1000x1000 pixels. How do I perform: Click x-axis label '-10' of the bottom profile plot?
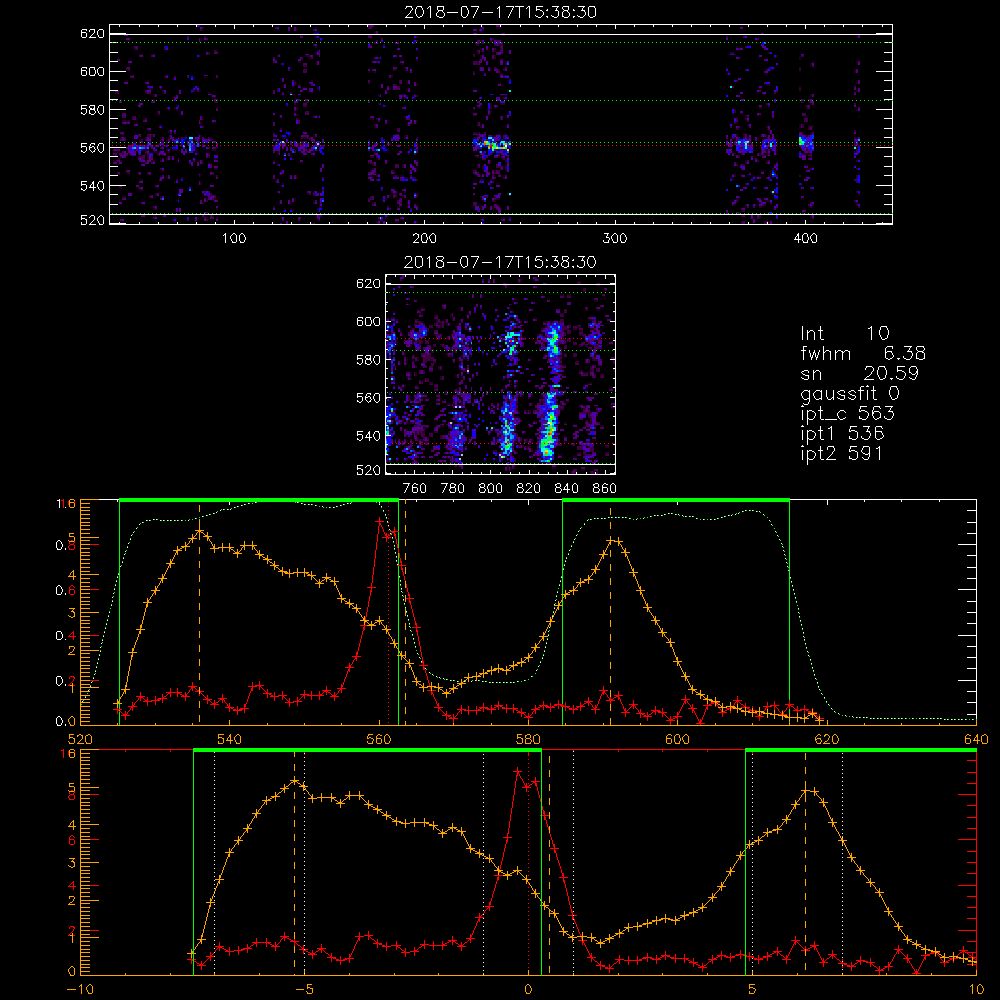point(80,990)
